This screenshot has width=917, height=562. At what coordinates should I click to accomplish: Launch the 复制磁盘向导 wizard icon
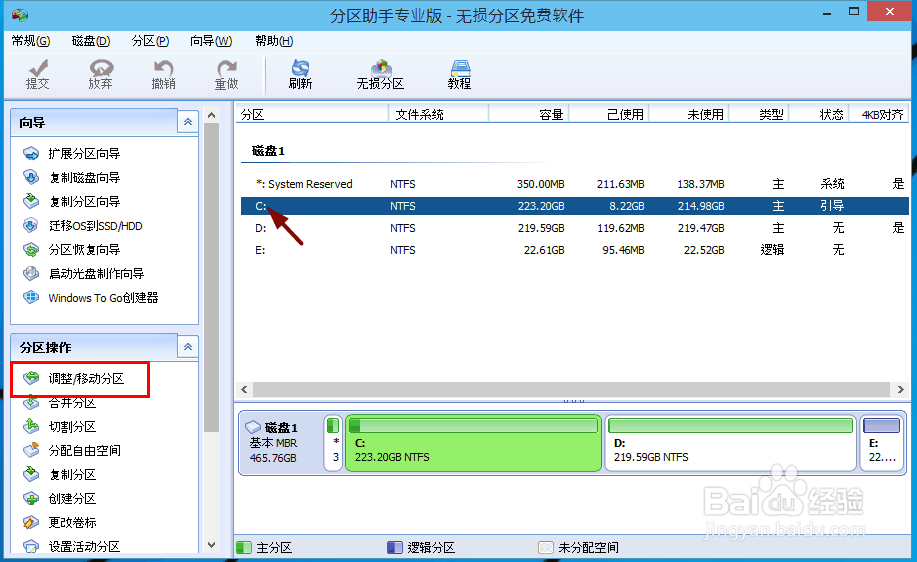tap(31, 177)
